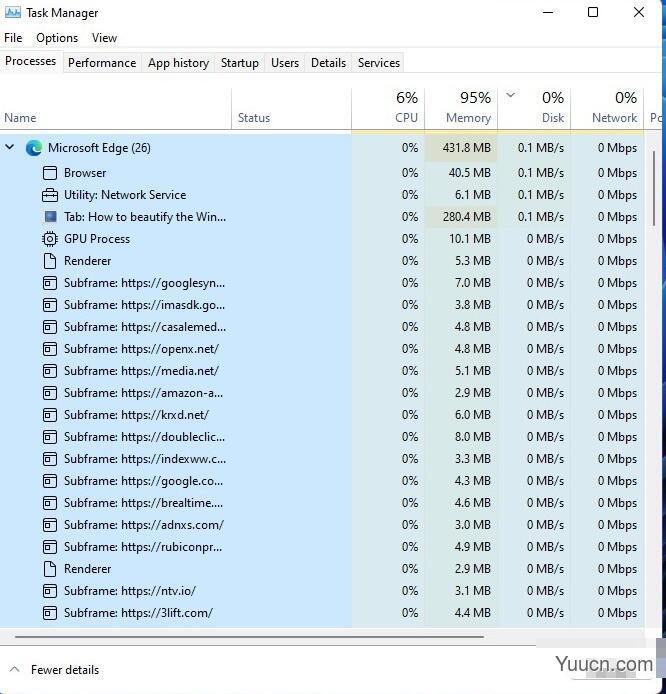The height and width of the screenshot is (694, 666).
Task: Select the Processes tab
Action: coord(31,61)
